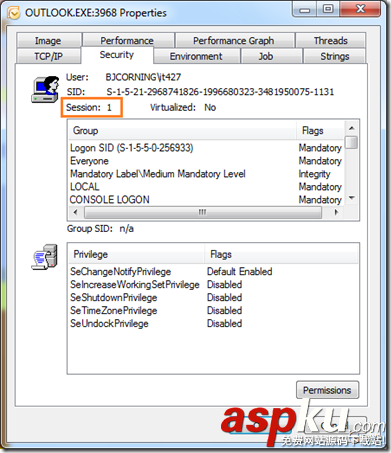Image resolution: width=391 pixels, height=453 pixels.
Task: Select the SeUndockPrivilege row
Action: 213,324
